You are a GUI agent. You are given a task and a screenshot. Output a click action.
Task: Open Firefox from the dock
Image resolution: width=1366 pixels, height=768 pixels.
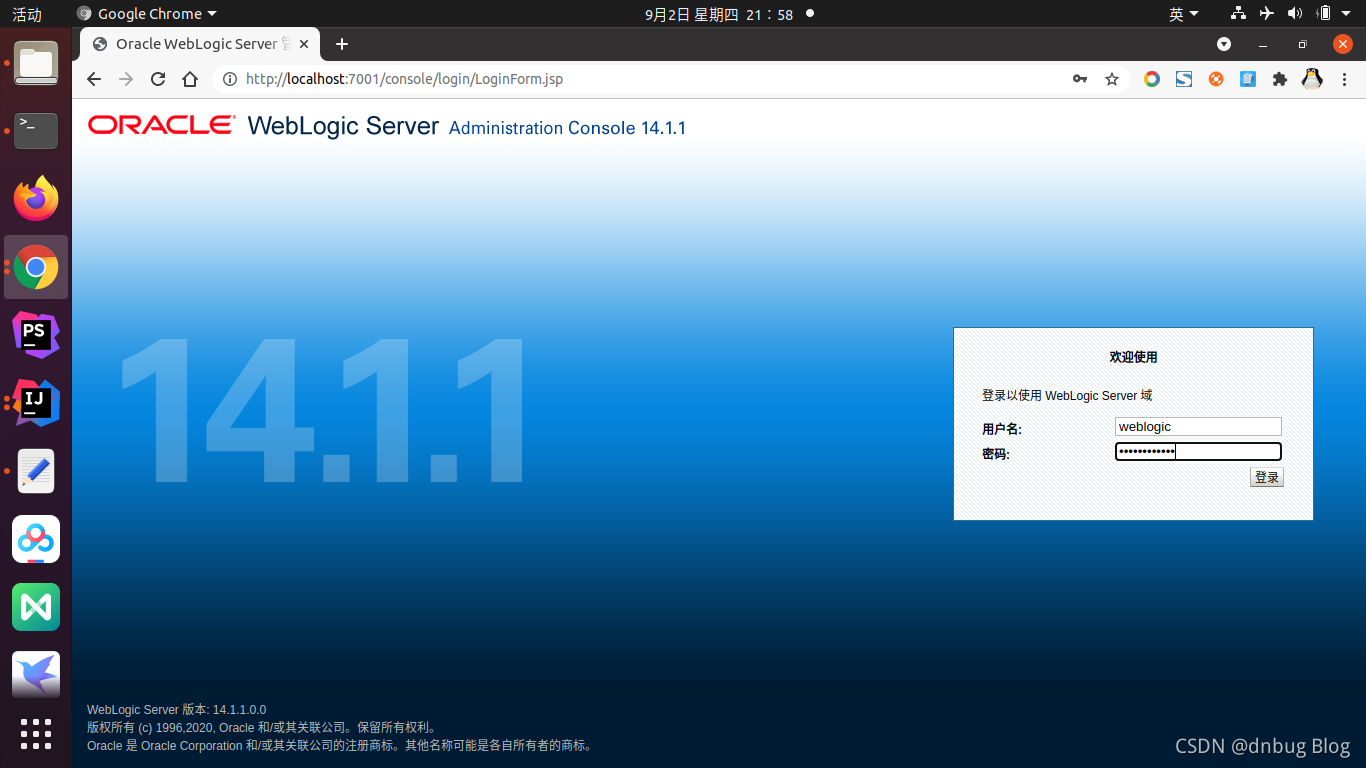point(36,199)
